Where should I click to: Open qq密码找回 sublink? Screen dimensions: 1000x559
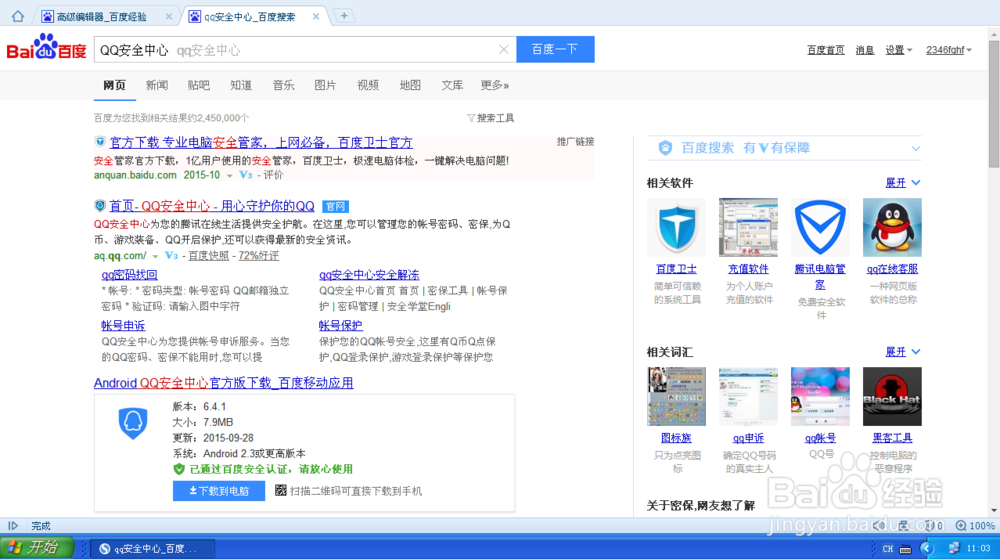129,275
